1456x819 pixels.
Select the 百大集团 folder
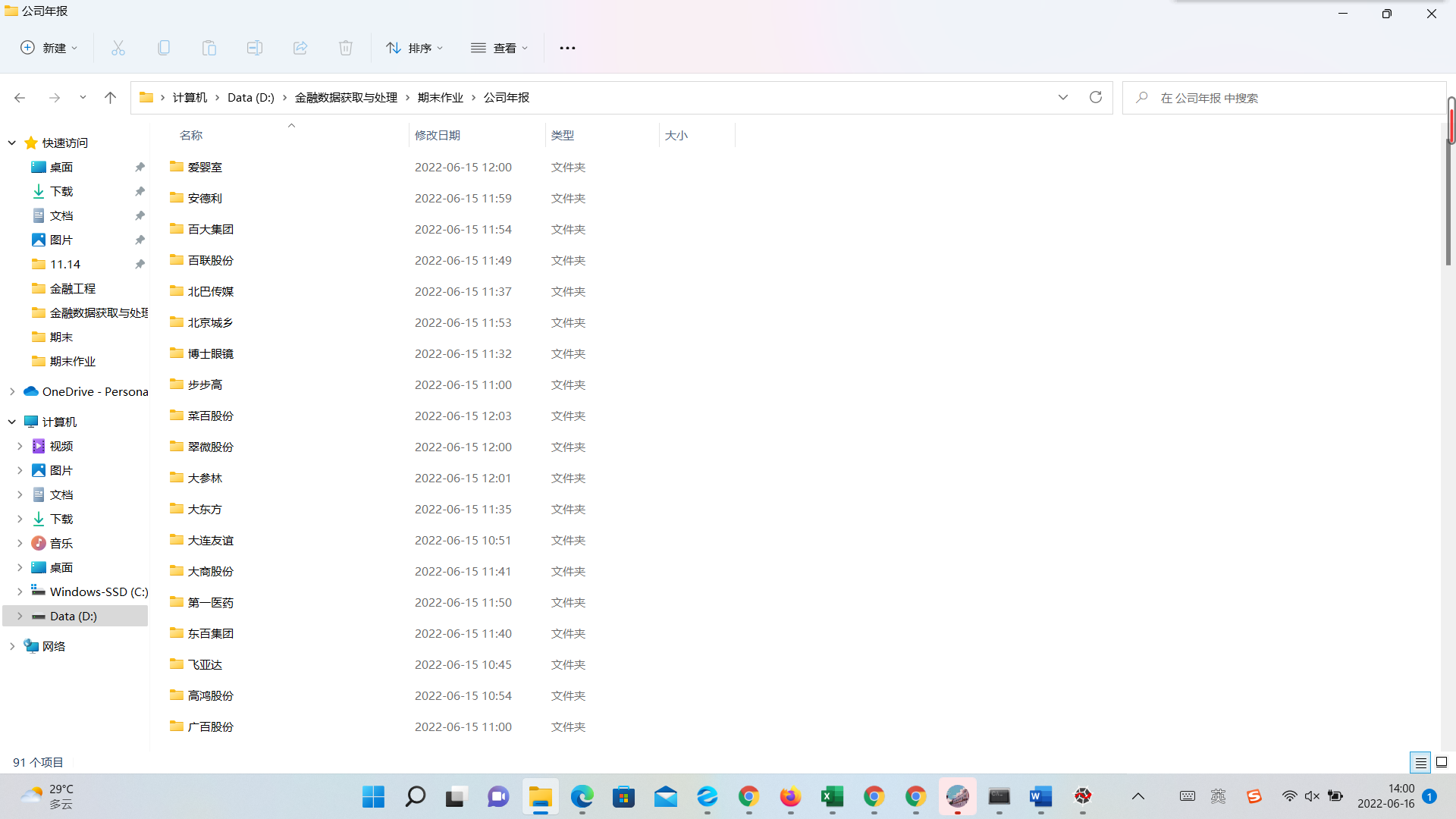coord(211,229)
